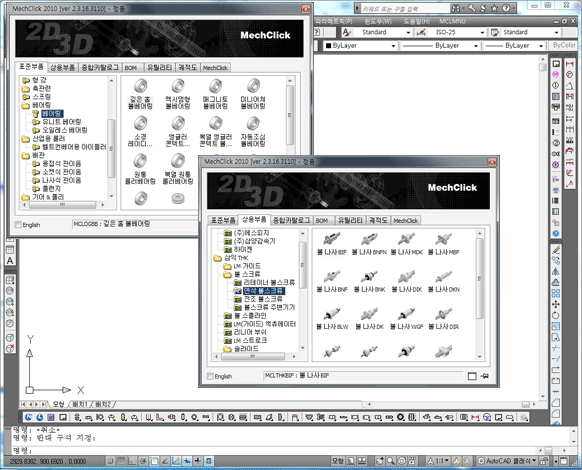Click the keyword search input field at top
582x470 pixels.
(x=405, y=8)
